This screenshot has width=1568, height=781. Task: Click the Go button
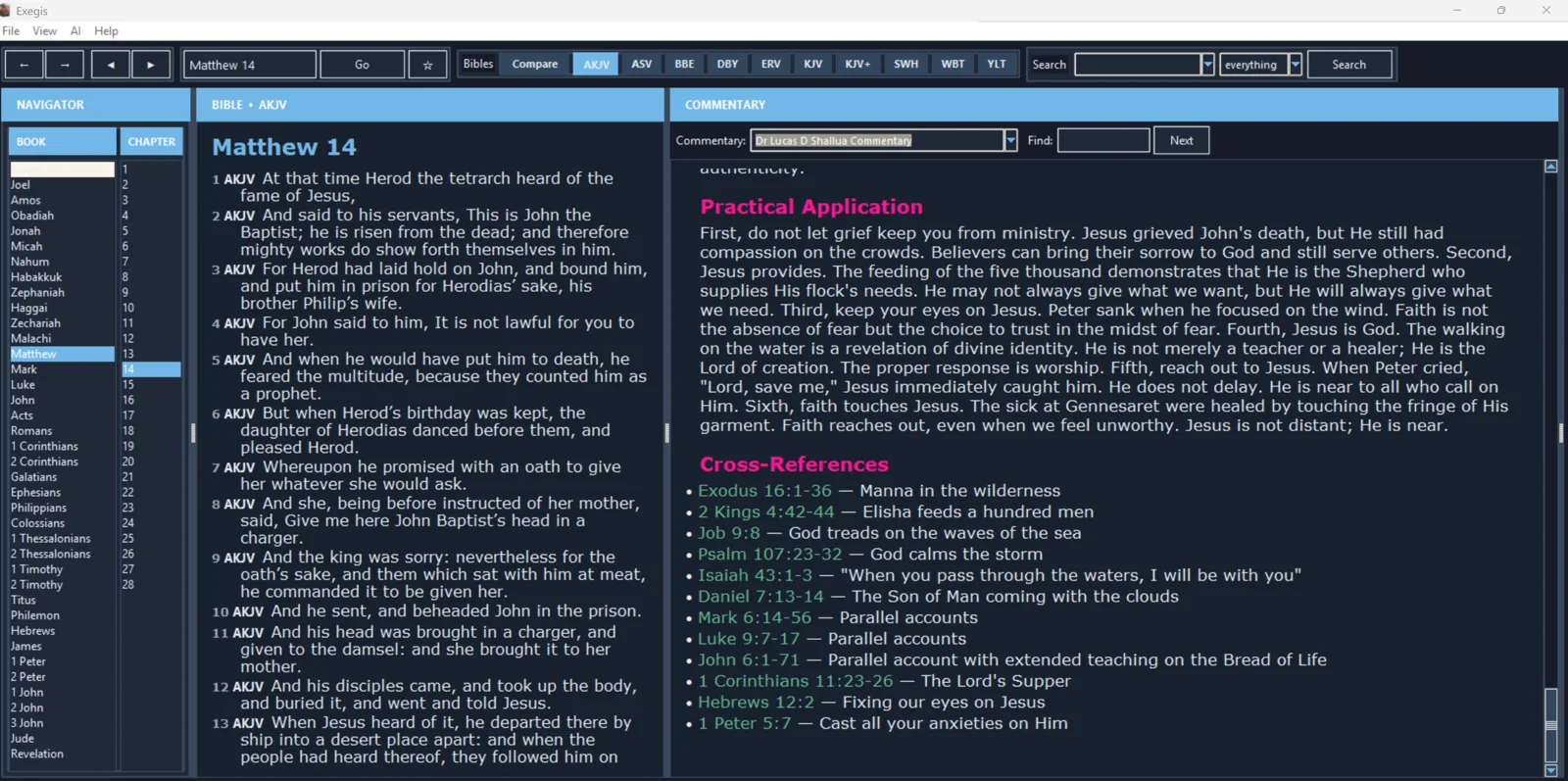[362, 65]
